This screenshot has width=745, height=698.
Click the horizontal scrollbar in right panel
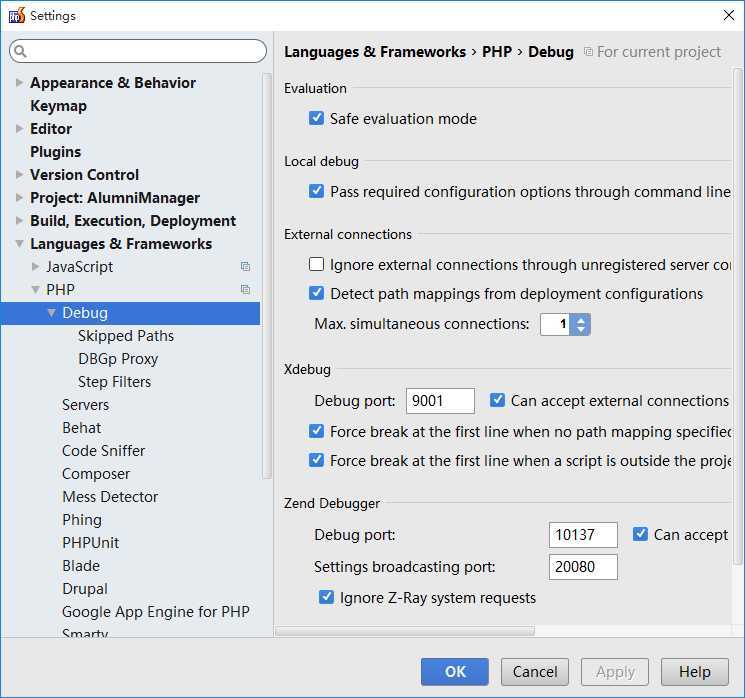point(405,631)
